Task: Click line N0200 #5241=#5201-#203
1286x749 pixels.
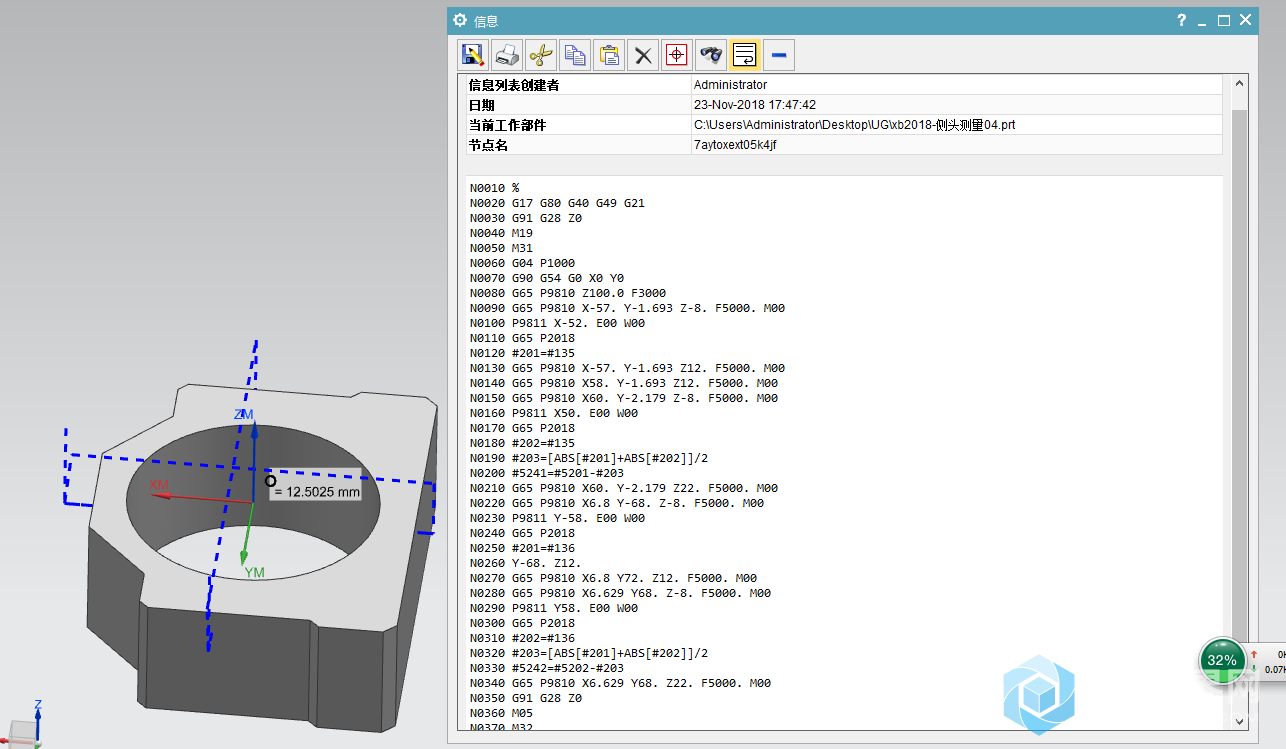Action: click(547, 473)
